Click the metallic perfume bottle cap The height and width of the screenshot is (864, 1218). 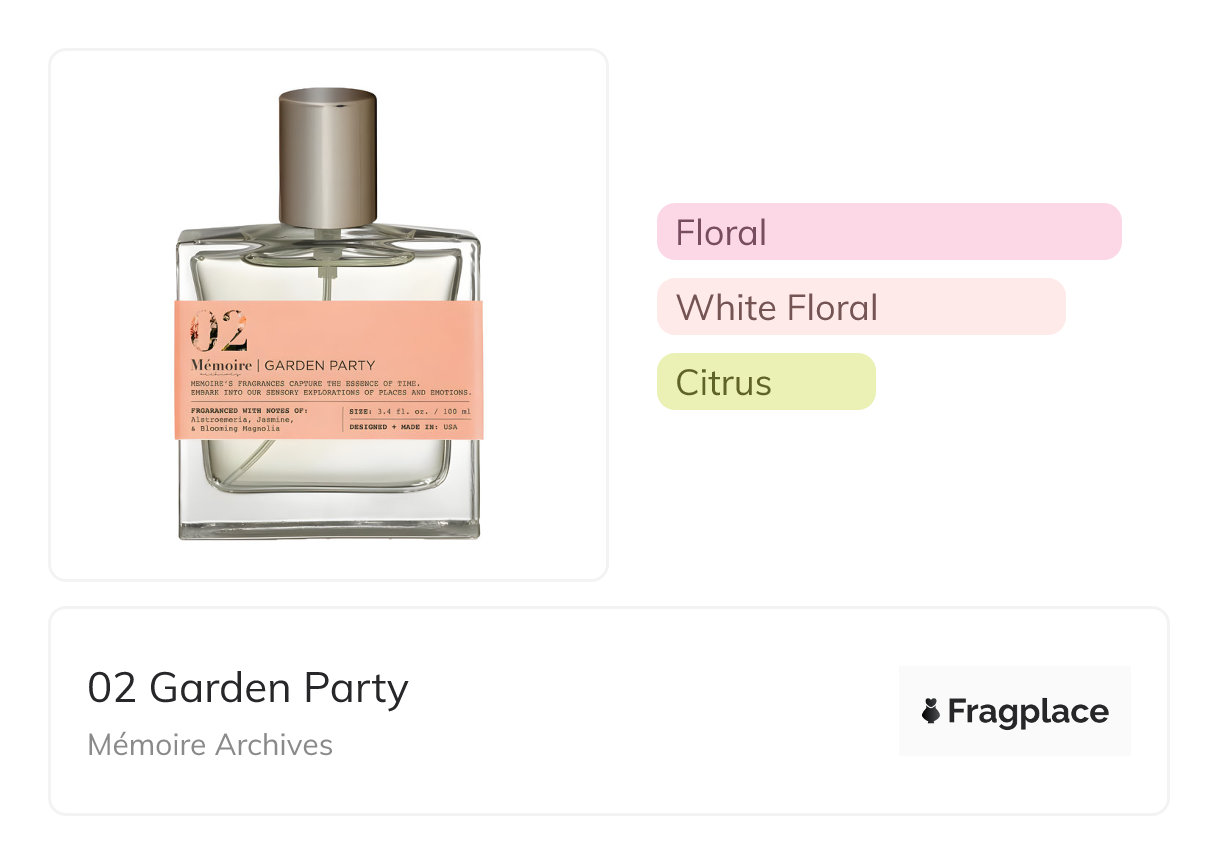(x=327, y=155)
